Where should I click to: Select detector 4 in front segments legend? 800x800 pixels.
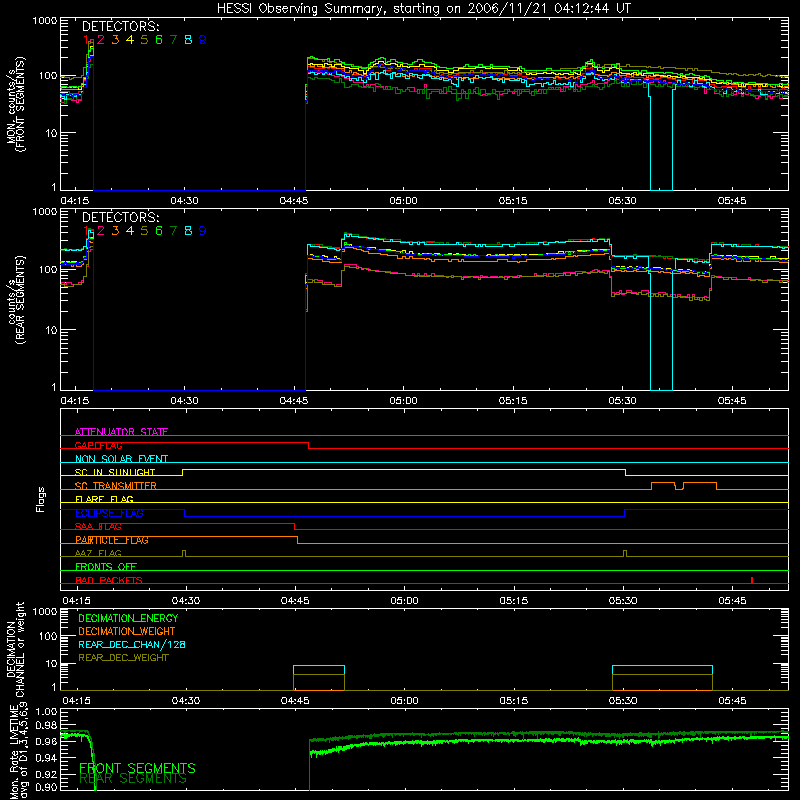(x=130, y=40)
